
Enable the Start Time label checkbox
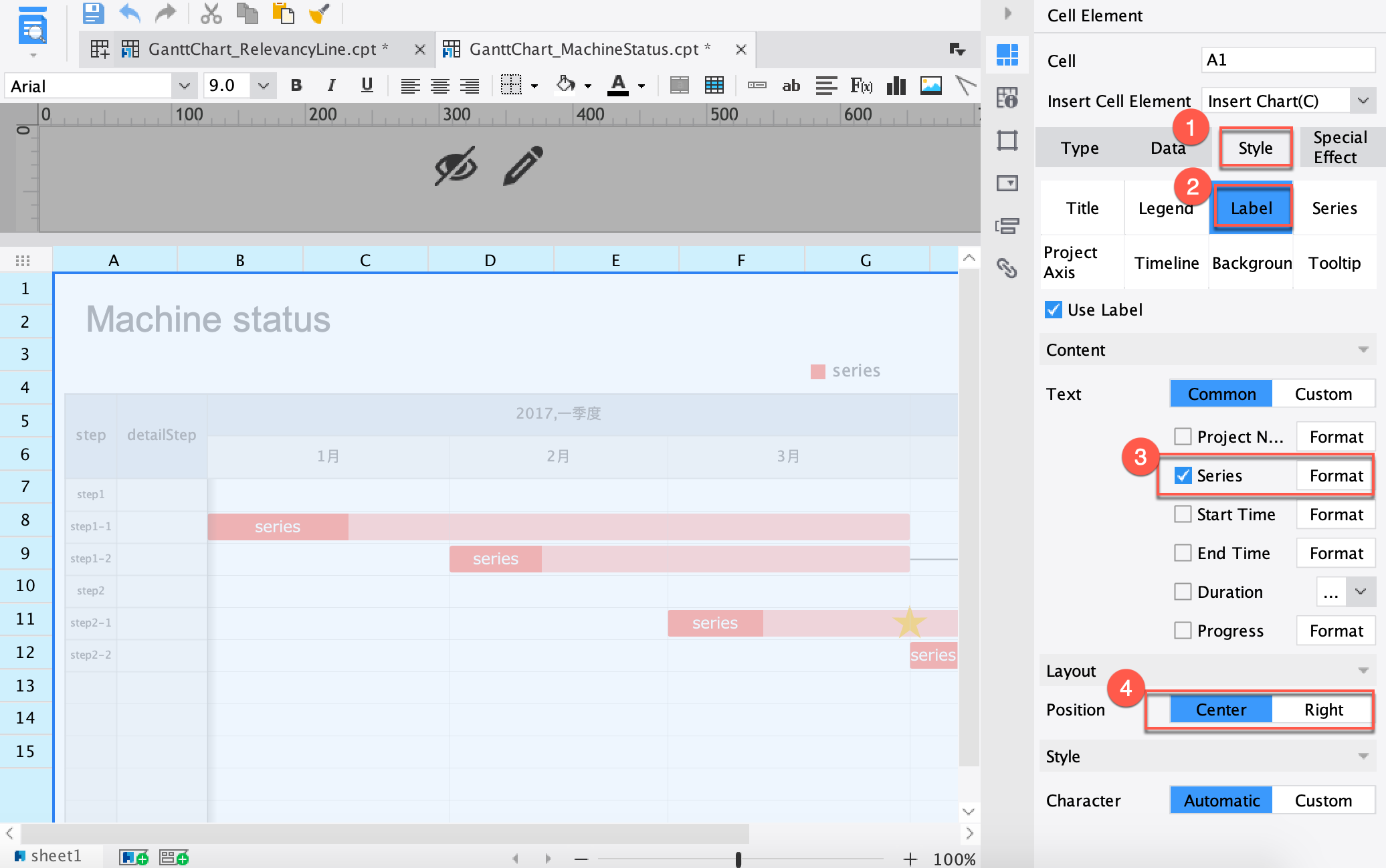click(x=1183, y=514)
